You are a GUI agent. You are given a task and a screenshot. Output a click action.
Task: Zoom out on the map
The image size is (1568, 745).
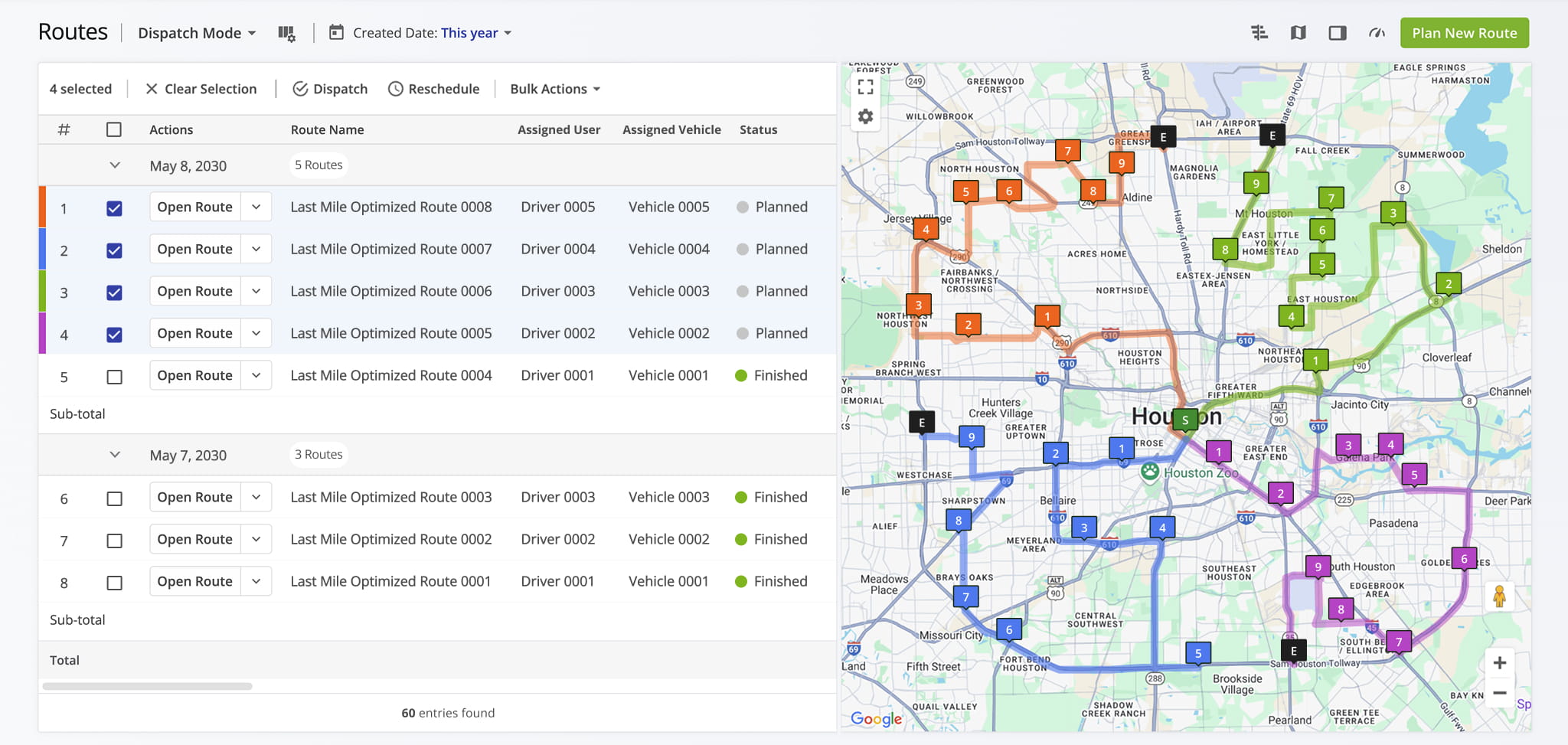click(1499, 693)
